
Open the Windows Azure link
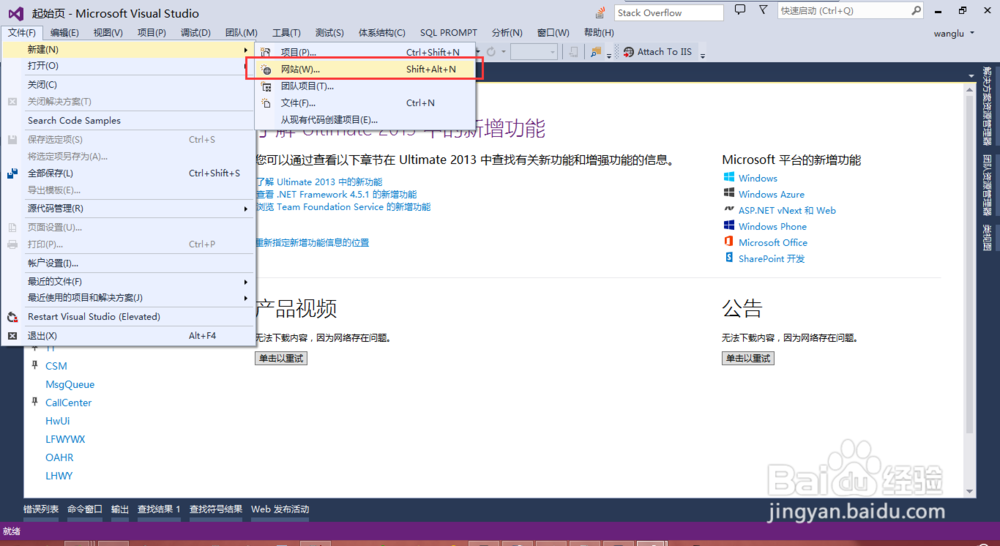pos(771,195)
